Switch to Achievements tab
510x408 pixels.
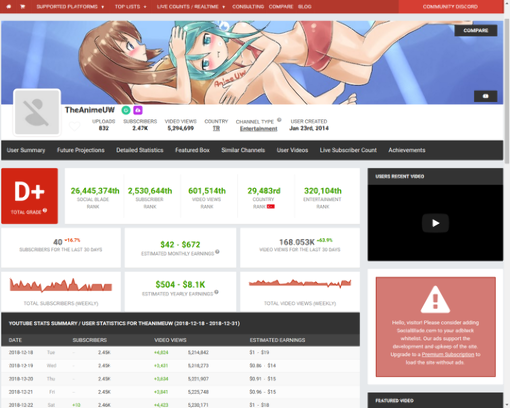pos(407,150)
